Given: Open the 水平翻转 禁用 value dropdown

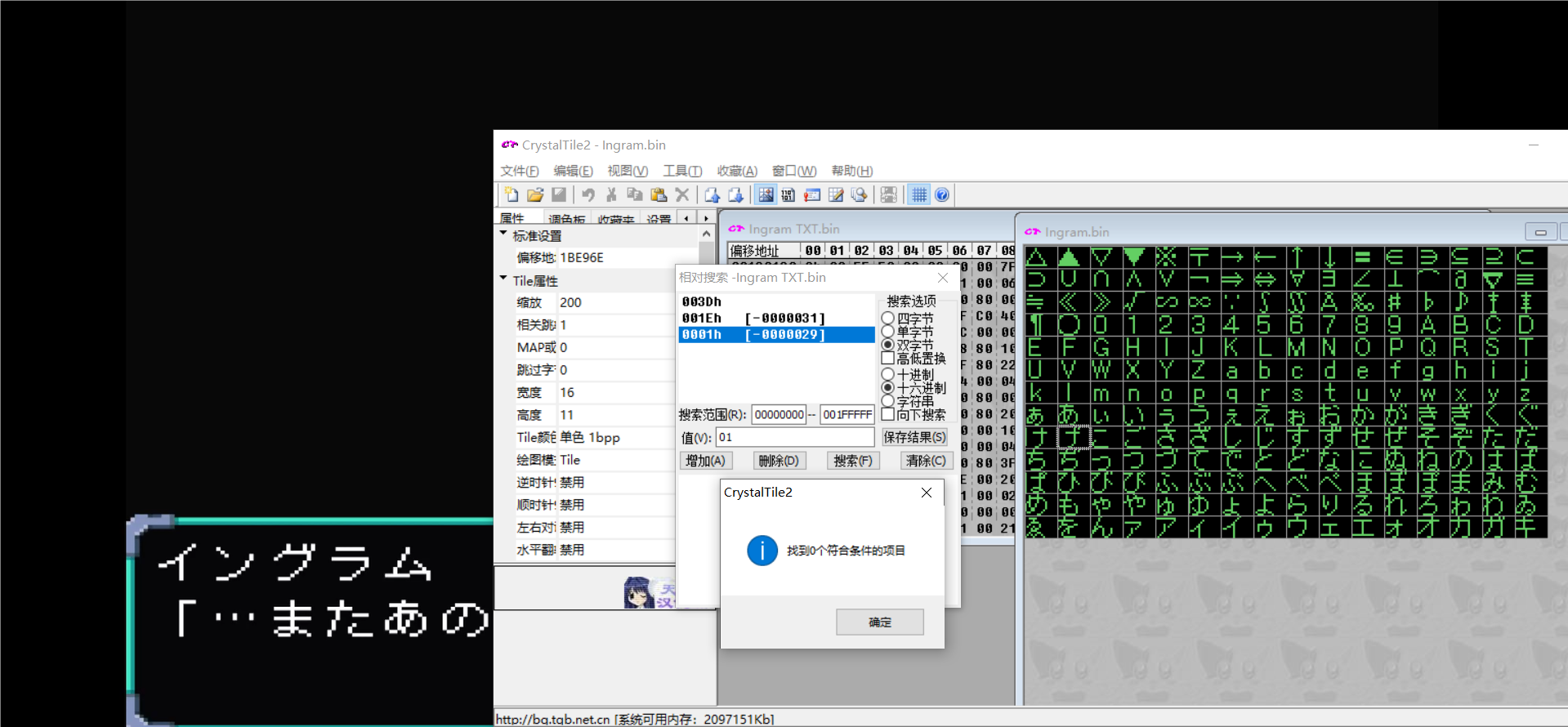Looking at the screenshot, I should pos(616,550).
